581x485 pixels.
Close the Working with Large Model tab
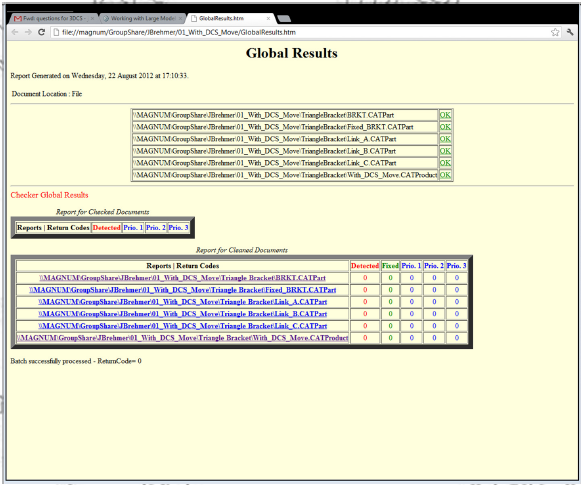click(x=180, y=18)
